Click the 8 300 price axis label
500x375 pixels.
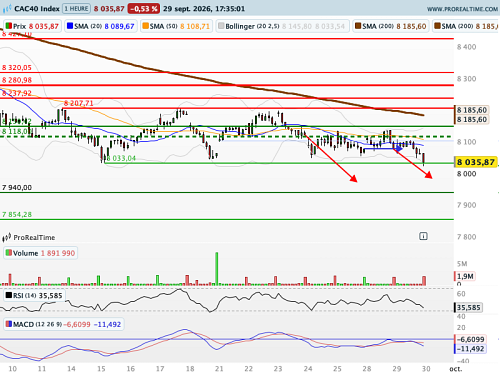466,79
